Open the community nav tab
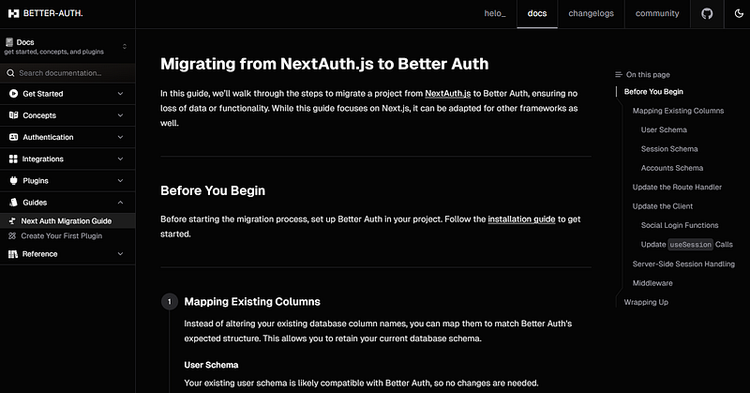This screenshot has height=393, width=750. pyautogui.click(x=657, y=13)
